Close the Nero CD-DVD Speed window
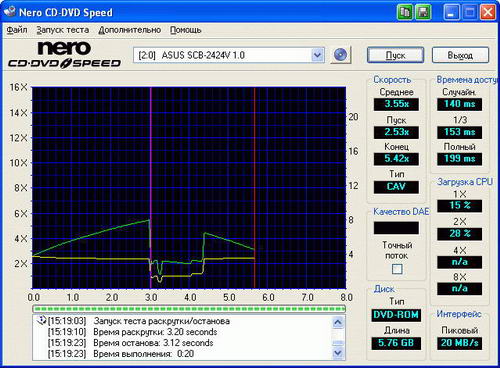Screen dimensions: 500x368 point(488,12)
